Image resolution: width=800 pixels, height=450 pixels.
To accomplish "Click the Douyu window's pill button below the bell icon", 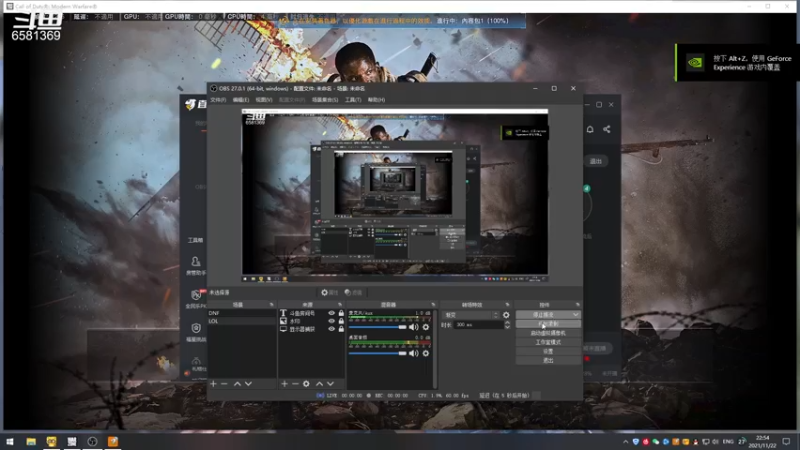I will [x=595, y=161].
